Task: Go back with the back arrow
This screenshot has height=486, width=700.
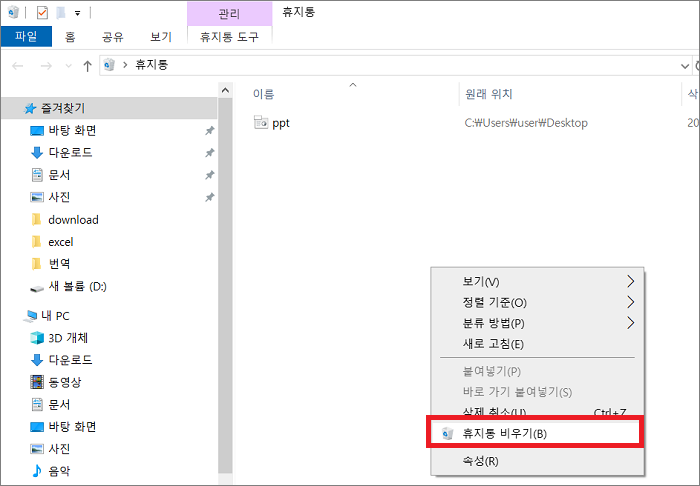Action: pyautogui.click(x=17, y=66)
